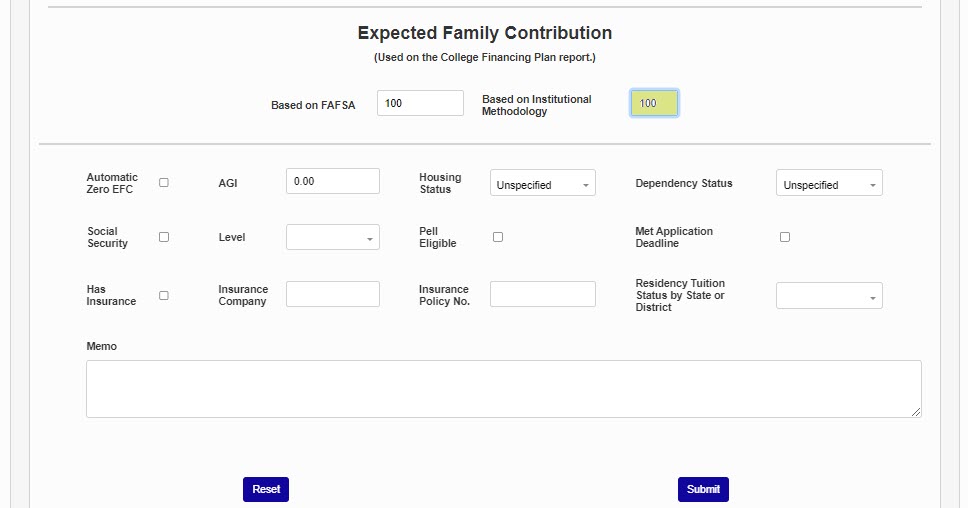
Task: Expand the Dependency Status dropdown
Action: tap(828, 184)
